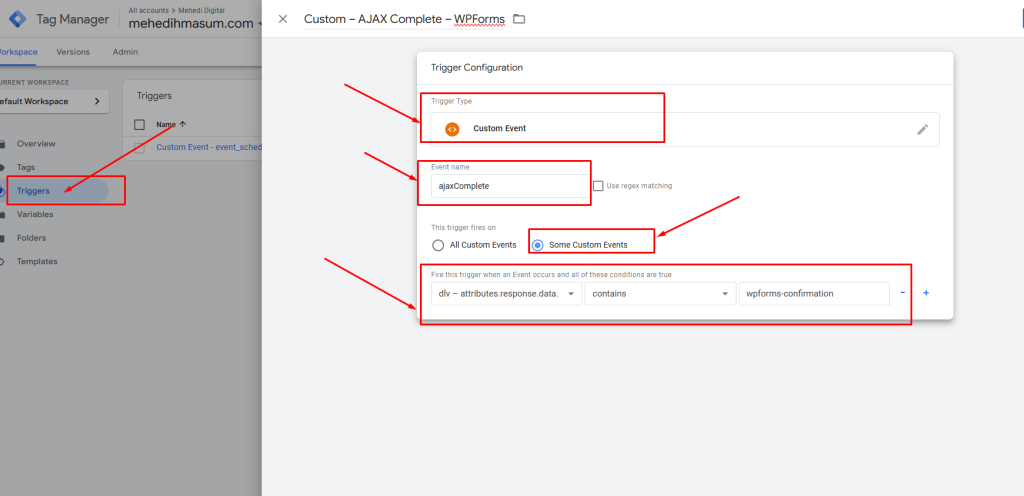Open the dlv attributes.response.data variable dropdown
Screen dimensions: 1024x496
[506, 294]
